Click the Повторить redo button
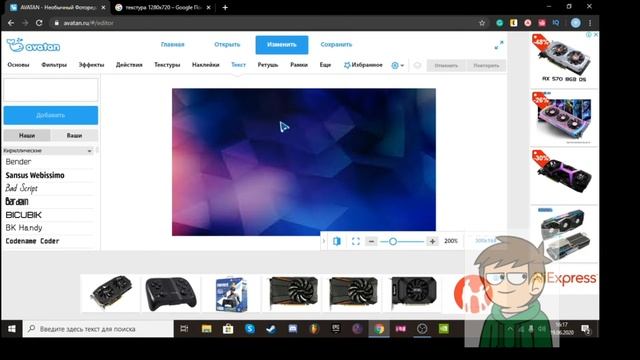 coord(486,66)
